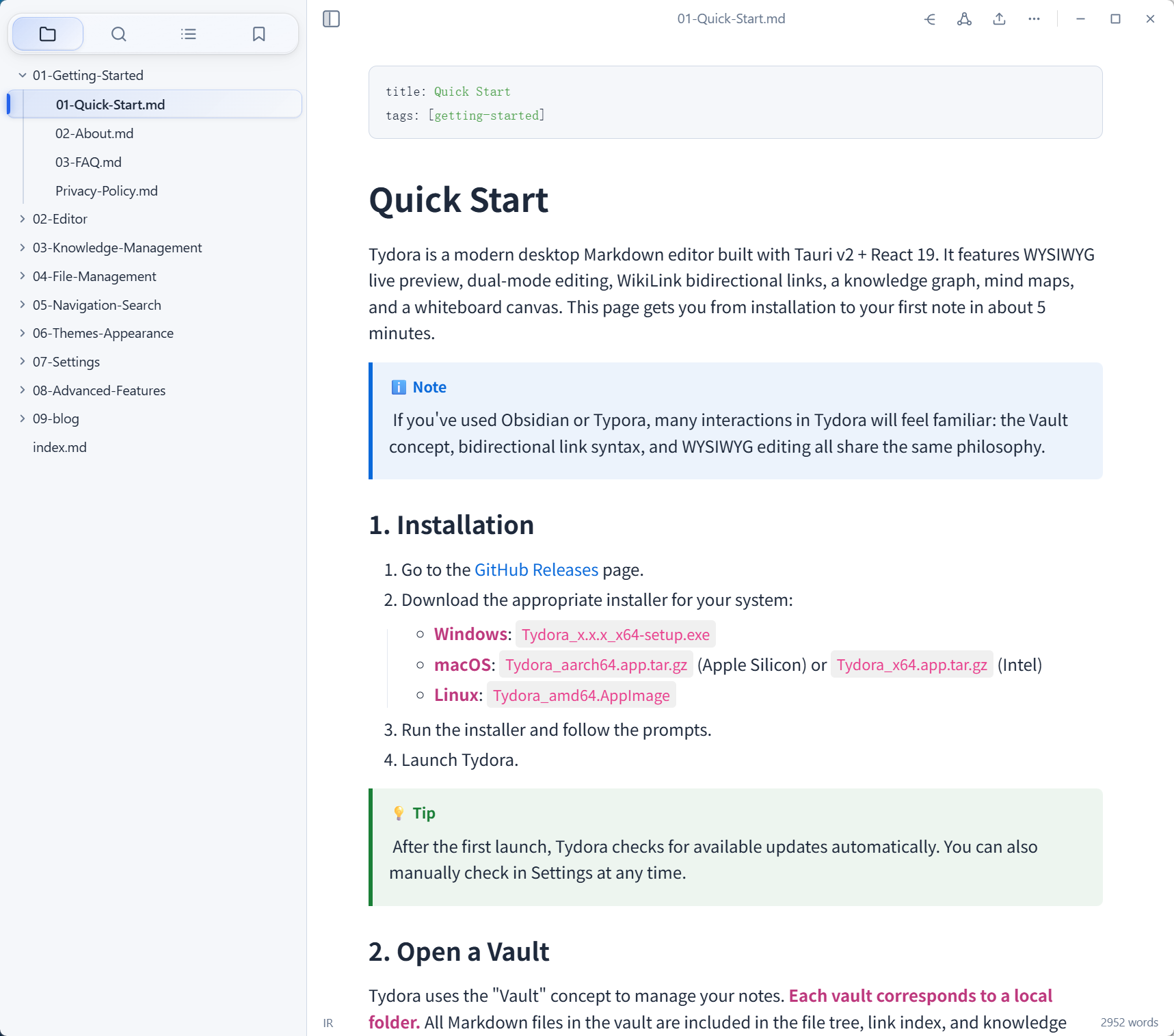Image resolution: width=1174 pixels, height=1036 pixels.
Task: Click the bold Linux label
Action: point(456,695)
